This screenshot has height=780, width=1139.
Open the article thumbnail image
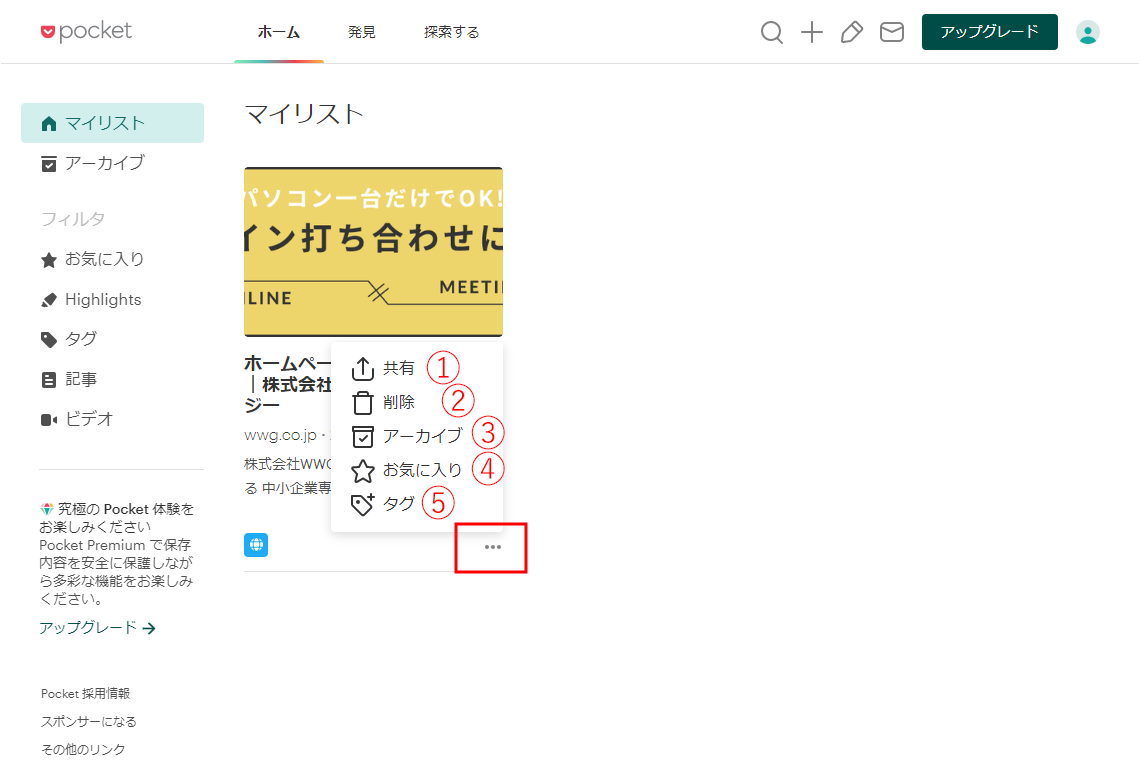(373, 252)
